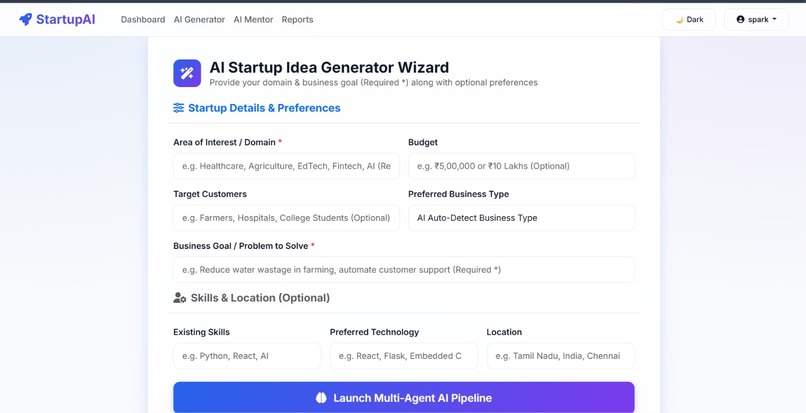This screenshot has width=806, height=413.
Task: Focus the Existing Skills input field
Action: point(247,356)
